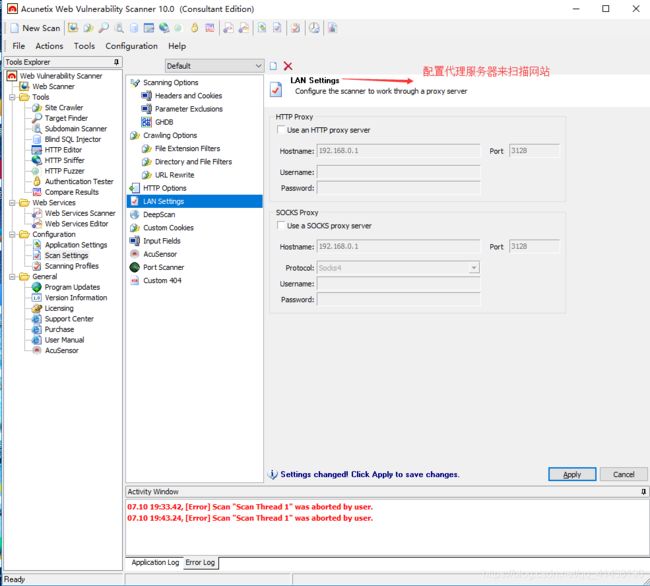Select Subdomain Scanner tool

[x=75, y=128]
